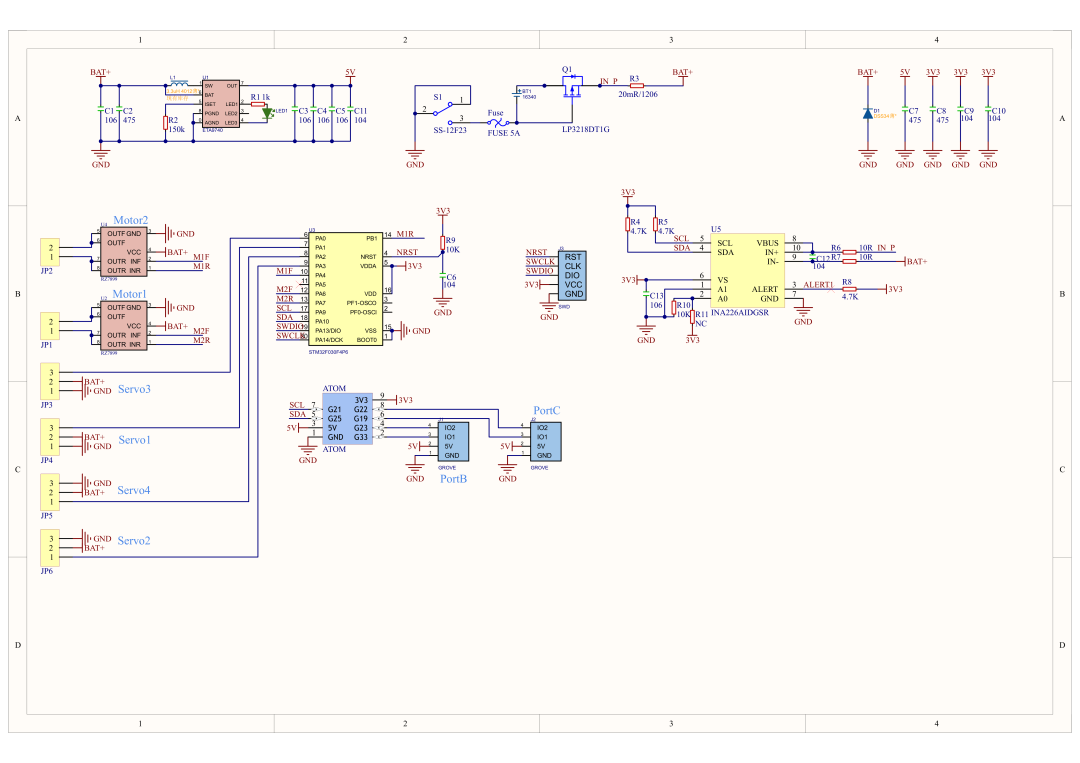Select the C6 104 capacitor below R9
Image resolution: width=1080 pixels, height=763 pixels.
(x=443, y=277)
